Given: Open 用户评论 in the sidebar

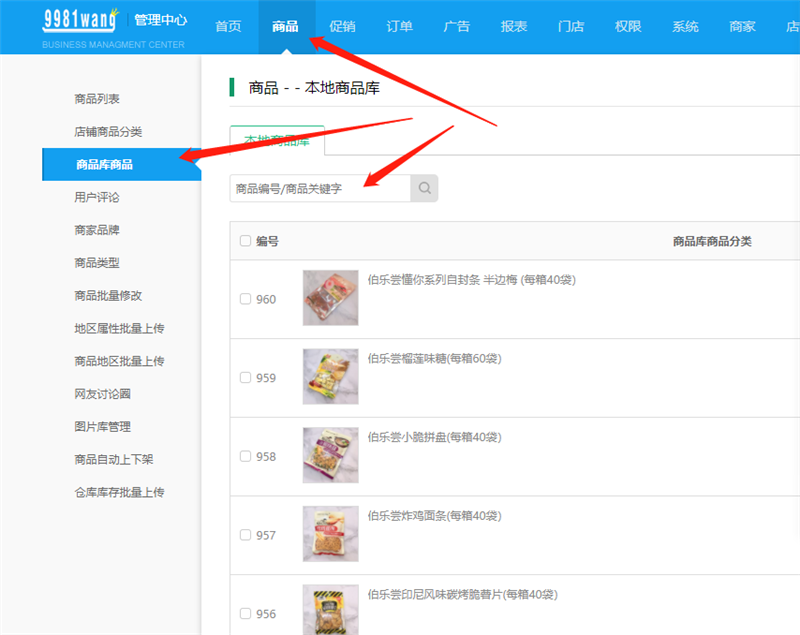Looking at the screenshot, I should [97, 197].
